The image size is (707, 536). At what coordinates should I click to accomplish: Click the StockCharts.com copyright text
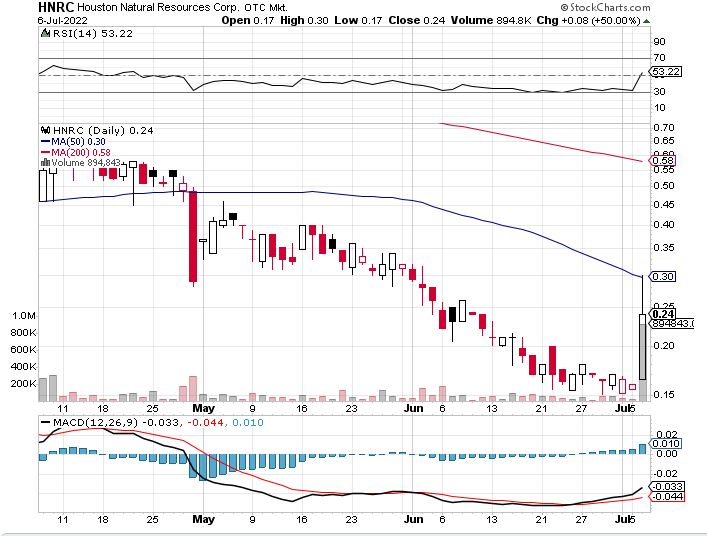pos(606,7)
